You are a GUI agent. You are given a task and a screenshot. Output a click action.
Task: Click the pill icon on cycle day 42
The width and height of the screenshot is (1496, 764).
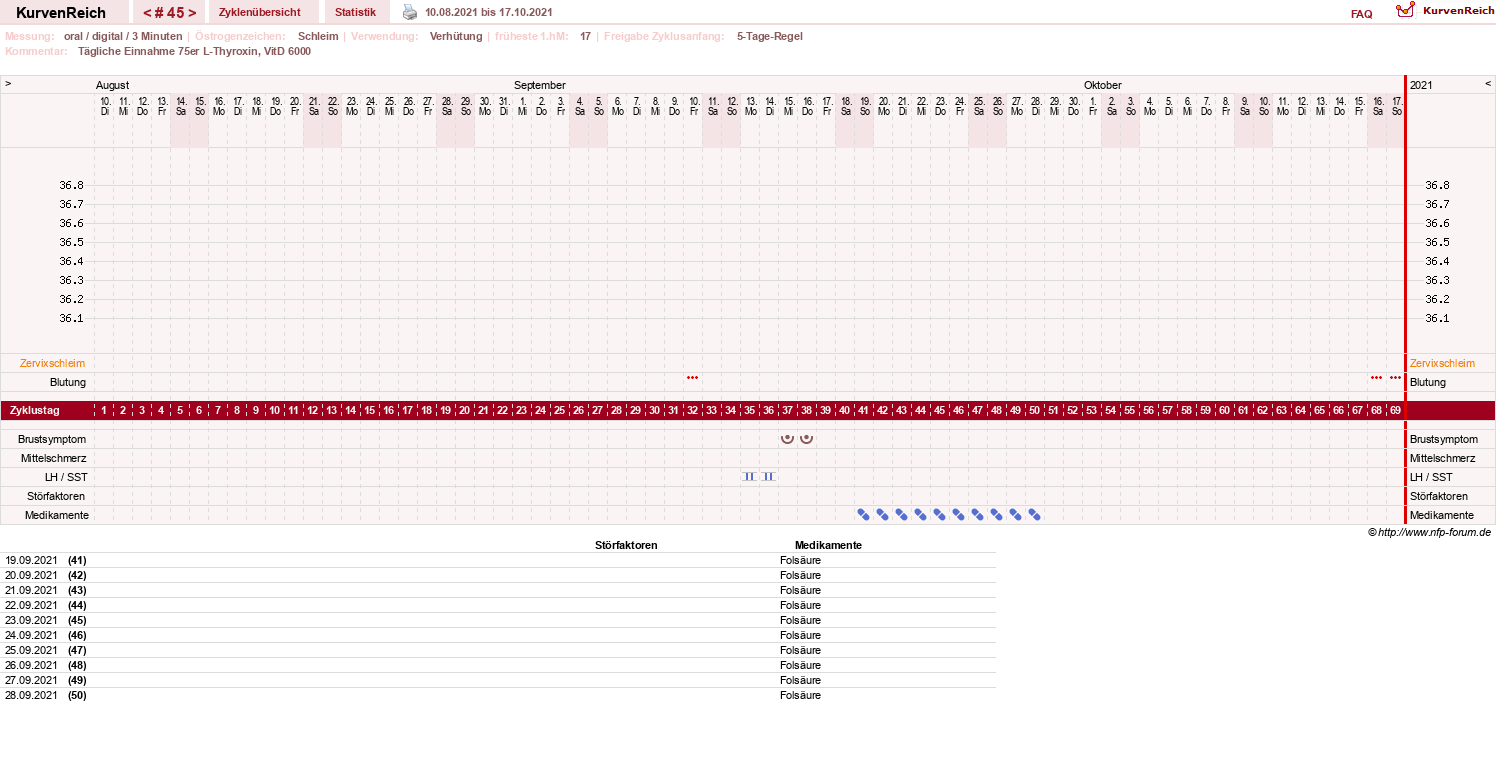pyautogui.click(x=882, y=514)
